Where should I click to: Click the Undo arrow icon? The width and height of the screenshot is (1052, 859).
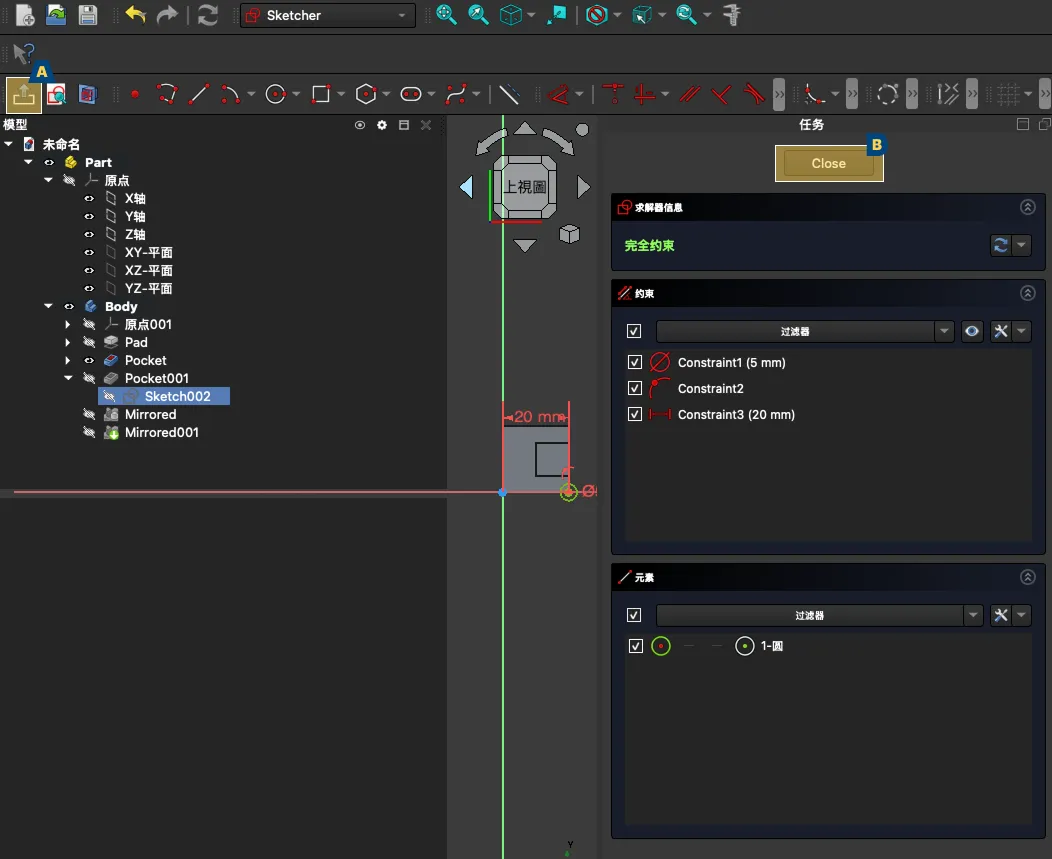[x=135, y=15]
